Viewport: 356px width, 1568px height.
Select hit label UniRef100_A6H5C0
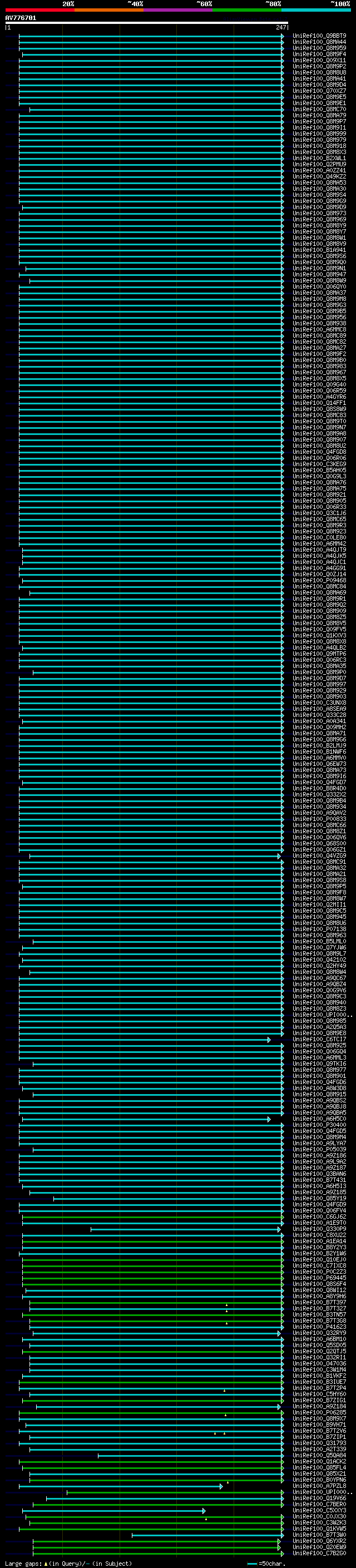pyautogui.click(x=319, y=1119)
